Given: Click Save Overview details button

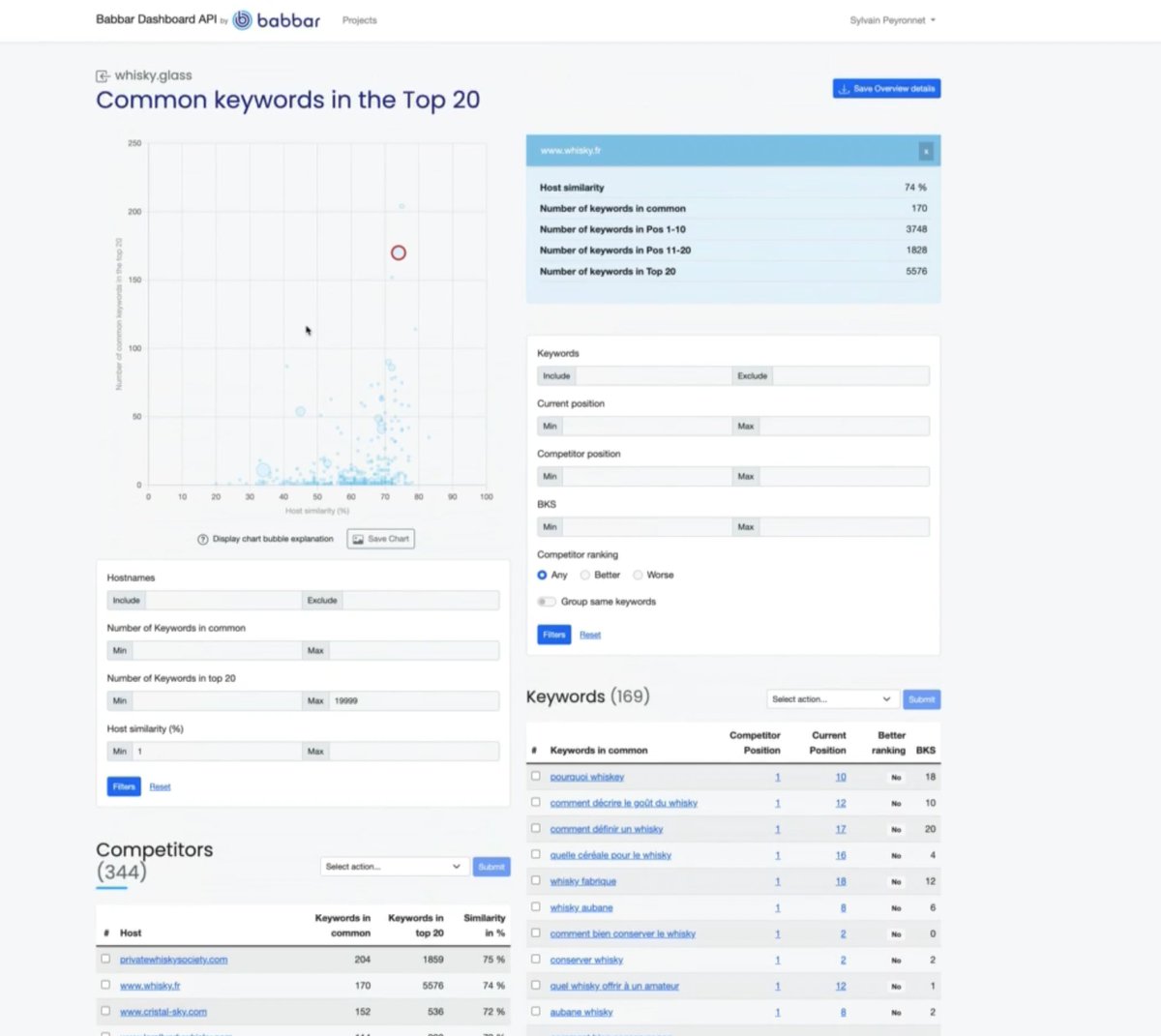Looking at the screenshot, I should [x=886, y=88].
